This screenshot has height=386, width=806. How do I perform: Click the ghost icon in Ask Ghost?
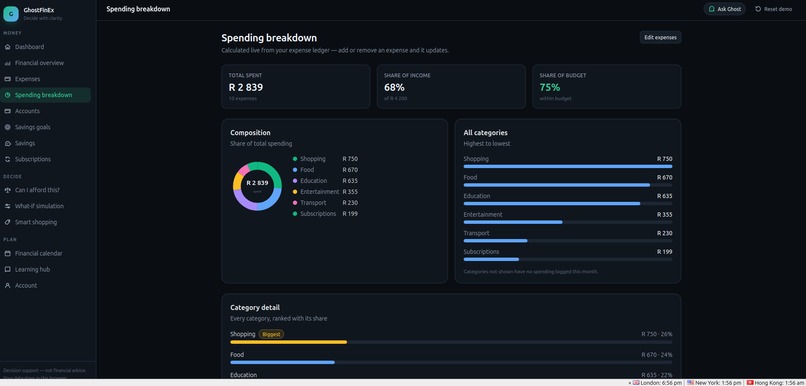[711, 9]
